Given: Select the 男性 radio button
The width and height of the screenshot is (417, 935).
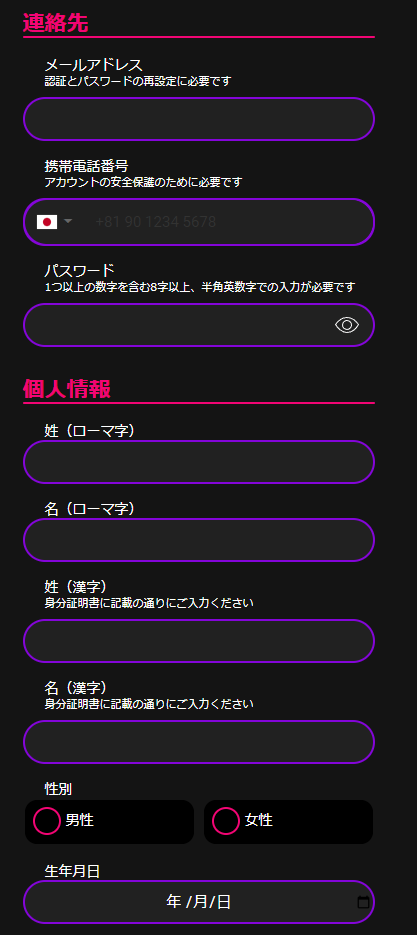Looking at the screenshot, I should tap(47, 821).
